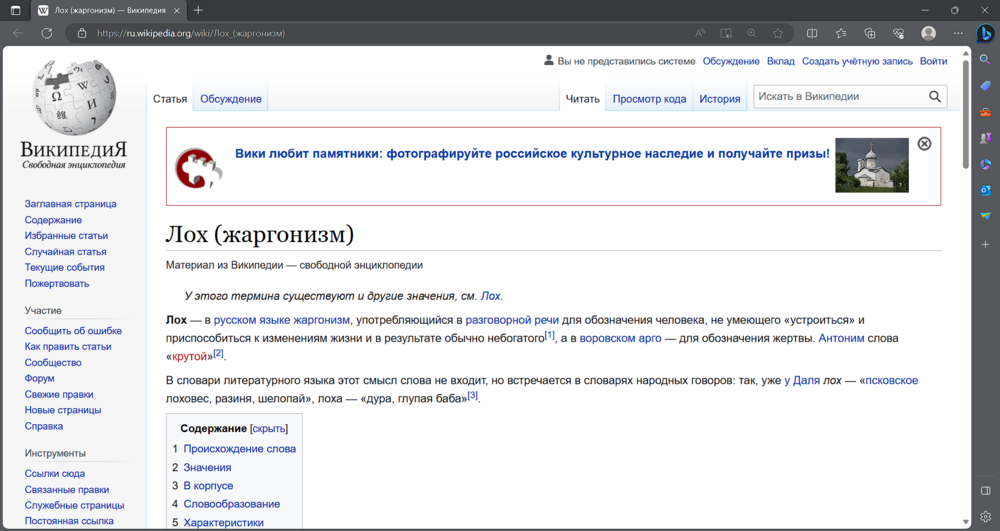Jump to Значения section in contents

point(207,467)
